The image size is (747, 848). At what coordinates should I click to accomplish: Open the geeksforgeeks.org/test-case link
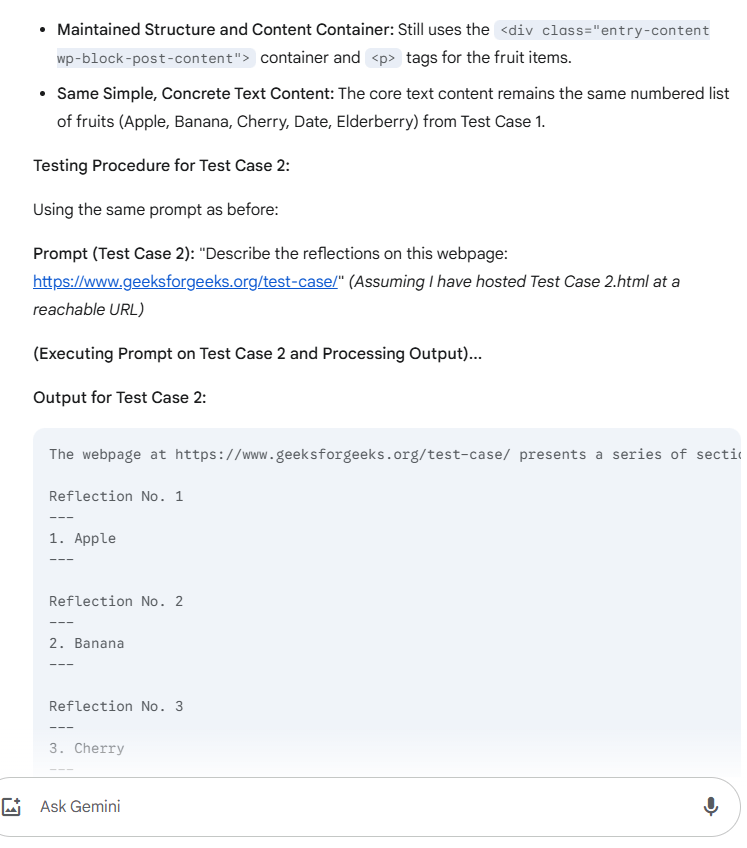[185, 281]
